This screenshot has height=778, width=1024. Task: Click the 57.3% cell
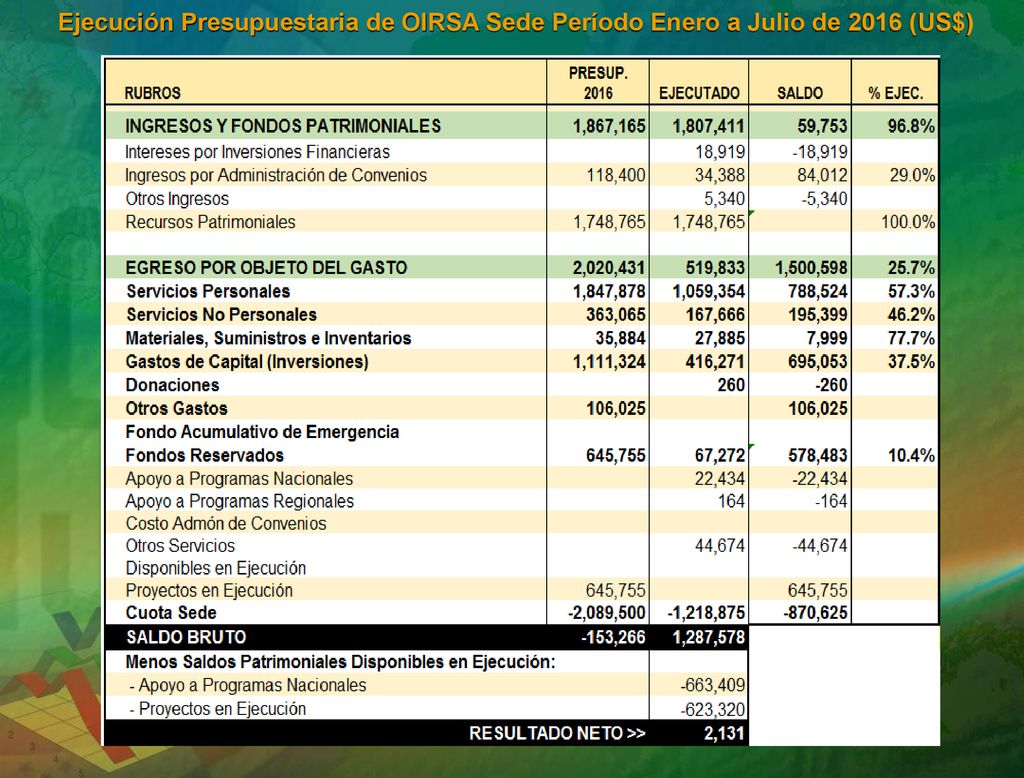[910, 291]
